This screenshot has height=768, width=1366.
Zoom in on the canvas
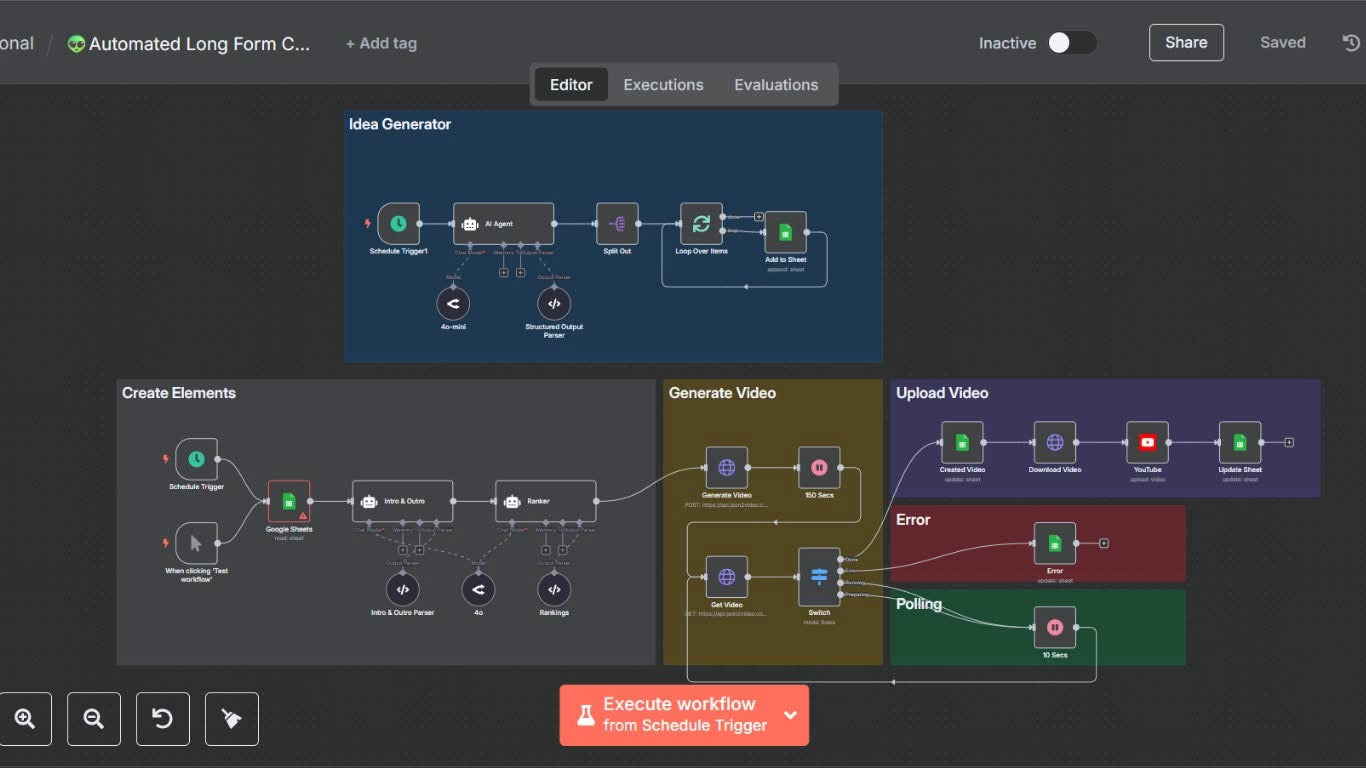25,719
